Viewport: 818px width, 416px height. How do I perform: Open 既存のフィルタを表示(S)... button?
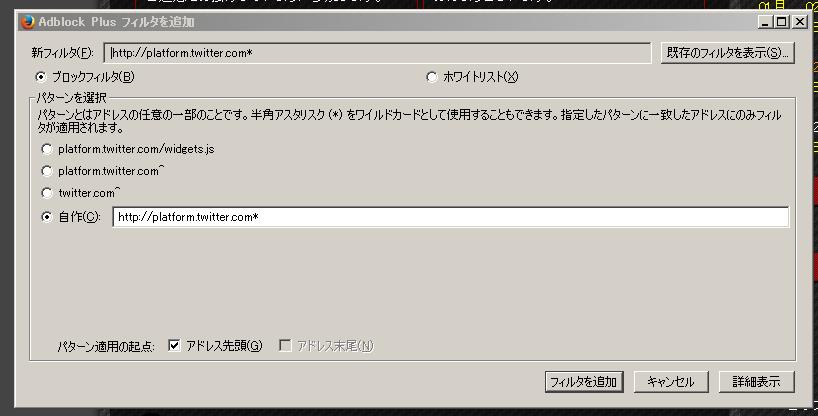727,53
